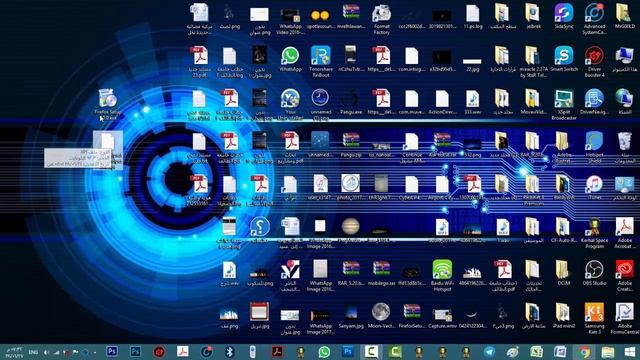Select the jelbrek folder
The height and width of the screenshot is (360, 640).
tap(533, 17)
